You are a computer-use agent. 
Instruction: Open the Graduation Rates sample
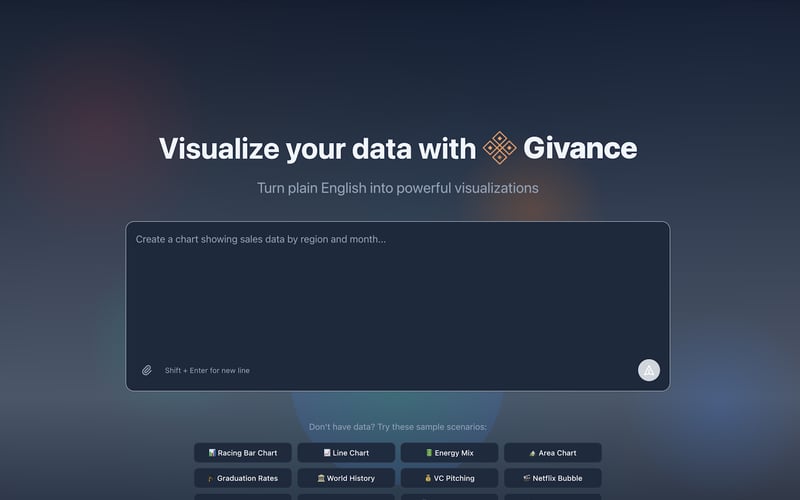pyautogui.click(x=243, y=478)
